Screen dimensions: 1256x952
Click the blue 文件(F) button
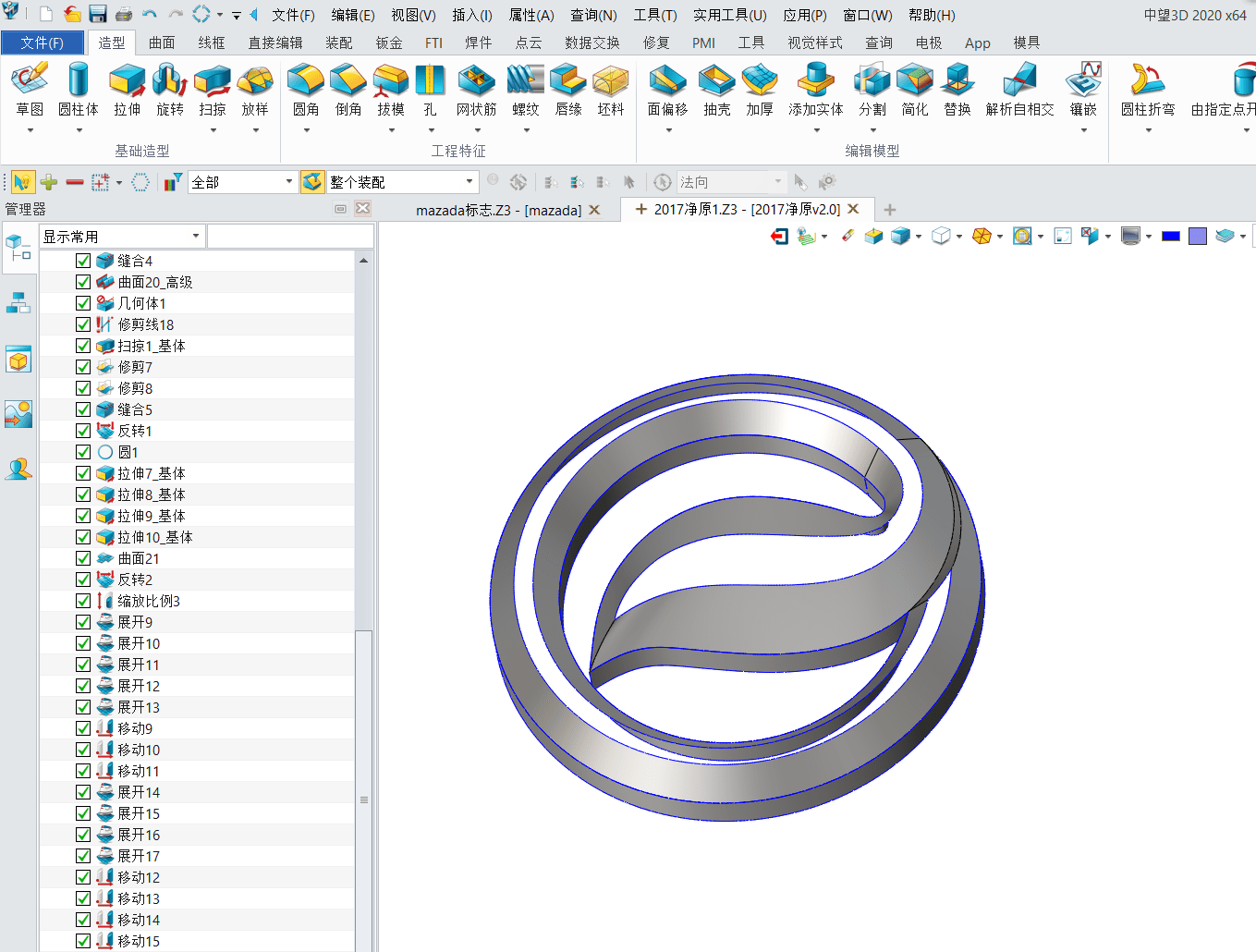coord(42,43)
